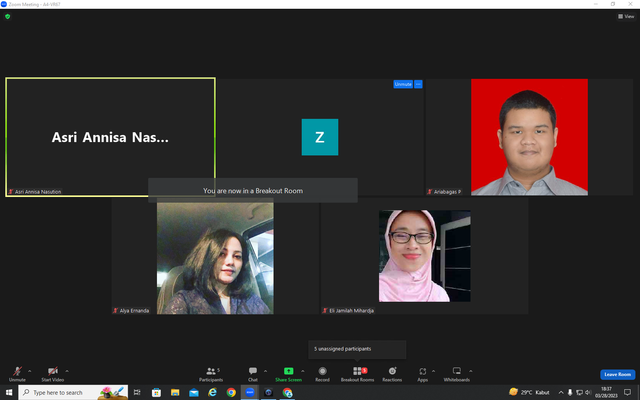Expand audio options arrow beside Unmute
The width and height of the screenshot is (640, 400).
(29, 371)
